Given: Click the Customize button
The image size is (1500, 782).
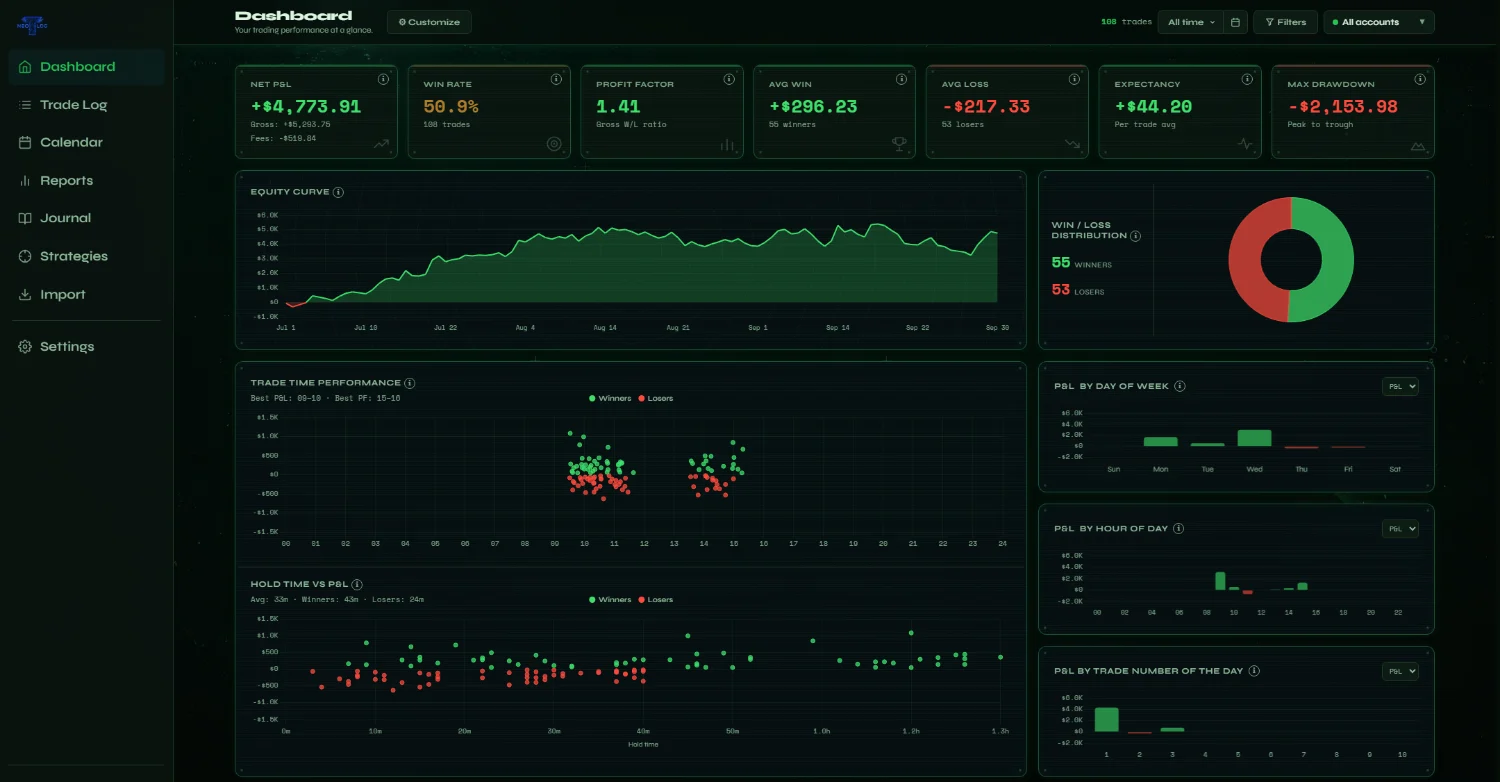Looking at the screenshot, I should point(429,22).
